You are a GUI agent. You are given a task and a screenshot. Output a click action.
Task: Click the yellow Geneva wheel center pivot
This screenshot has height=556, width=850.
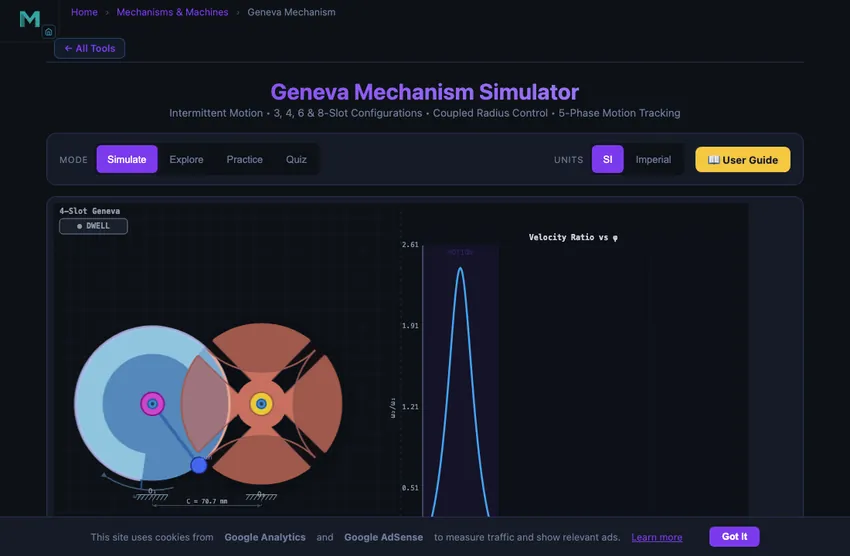tap(261, 404)
